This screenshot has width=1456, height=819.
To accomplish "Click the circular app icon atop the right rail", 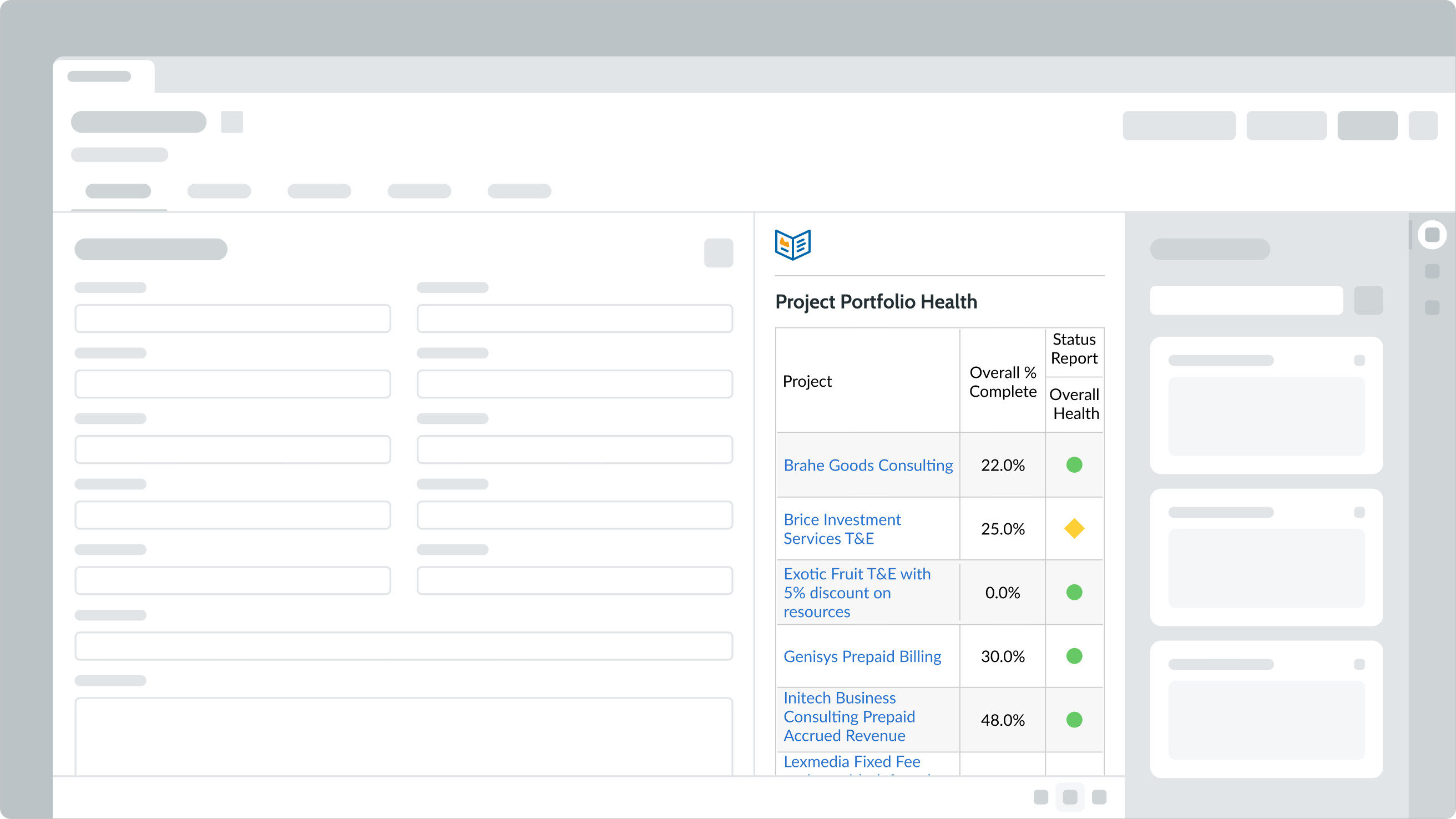I will point(1432,235).
